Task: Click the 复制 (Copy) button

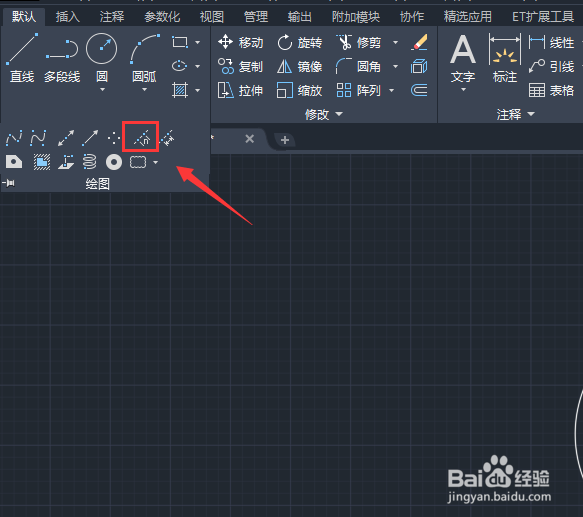Action: [241, 67]
